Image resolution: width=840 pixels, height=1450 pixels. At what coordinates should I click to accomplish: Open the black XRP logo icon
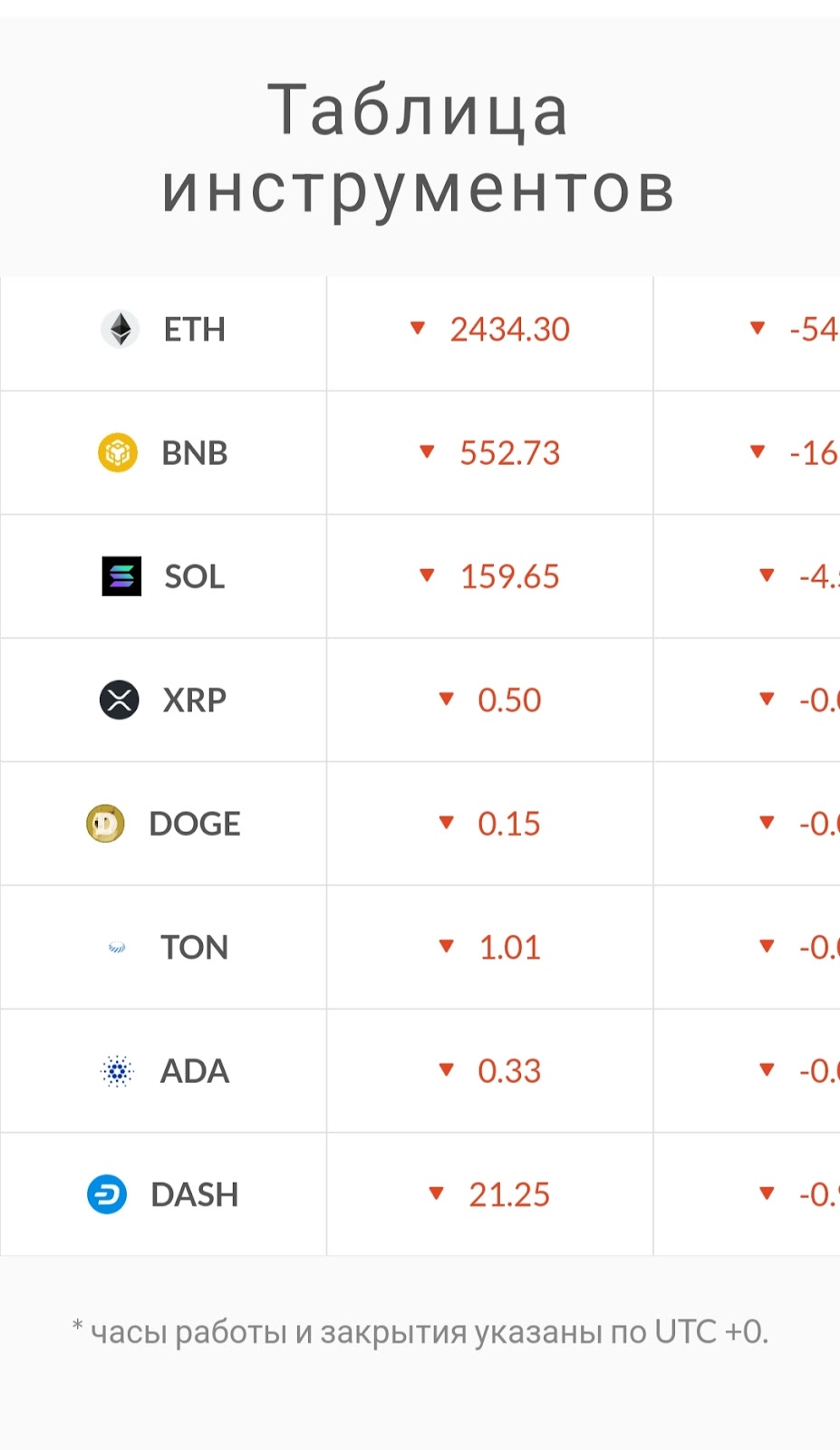[119, 700]
